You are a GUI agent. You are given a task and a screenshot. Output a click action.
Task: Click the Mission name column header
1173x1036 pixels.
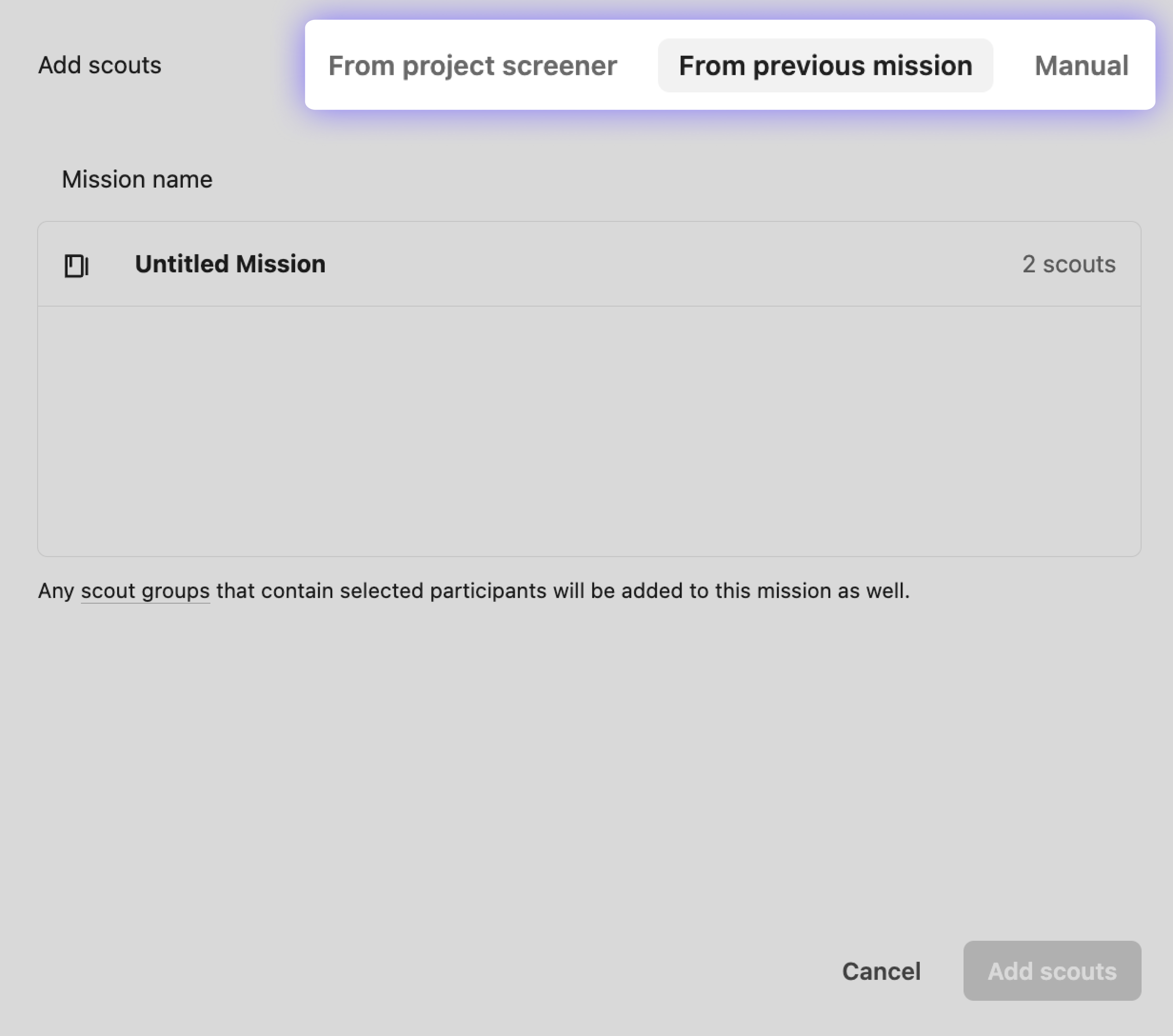pos(137,180)
